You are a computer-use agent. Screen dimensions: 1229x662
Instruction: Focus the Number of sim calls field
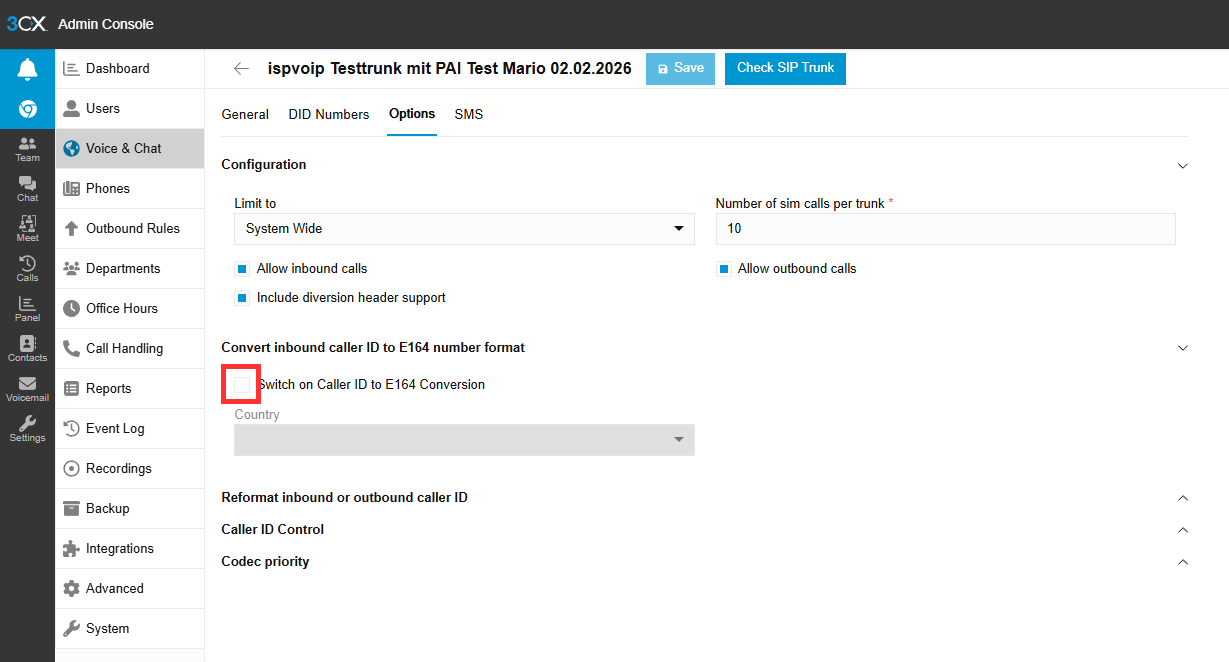945,229
